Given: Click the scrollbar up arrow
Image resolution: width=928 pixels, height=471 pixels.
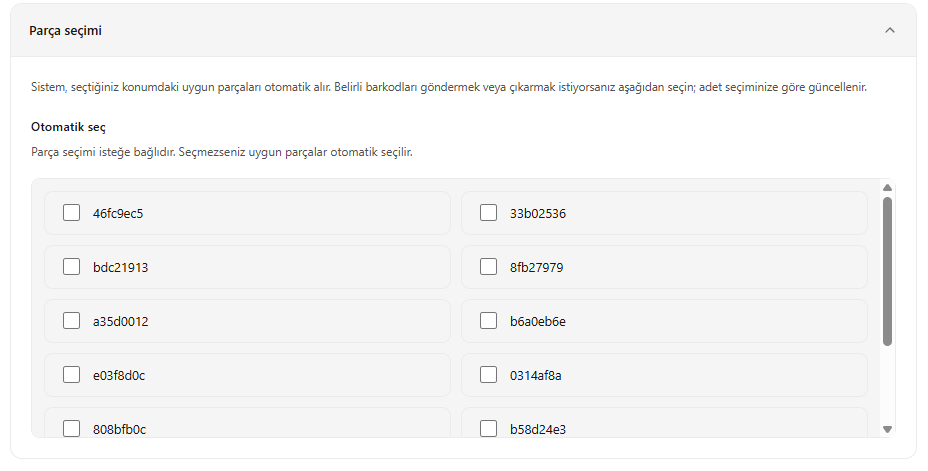Looking at the screenshot, I should pos(887,188).
